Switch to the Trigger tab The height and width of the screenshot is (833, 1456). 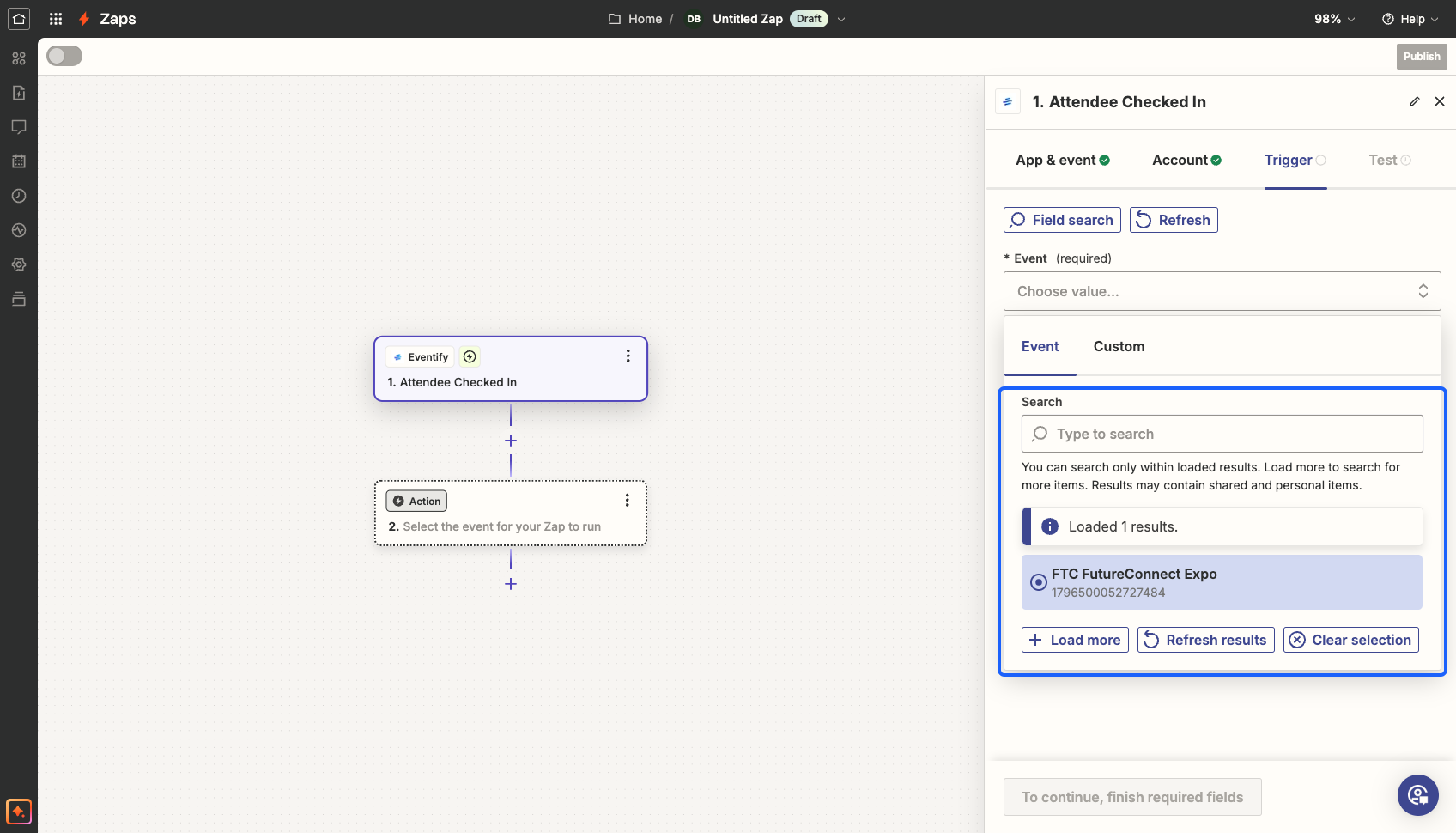(x=1295, y=160)
